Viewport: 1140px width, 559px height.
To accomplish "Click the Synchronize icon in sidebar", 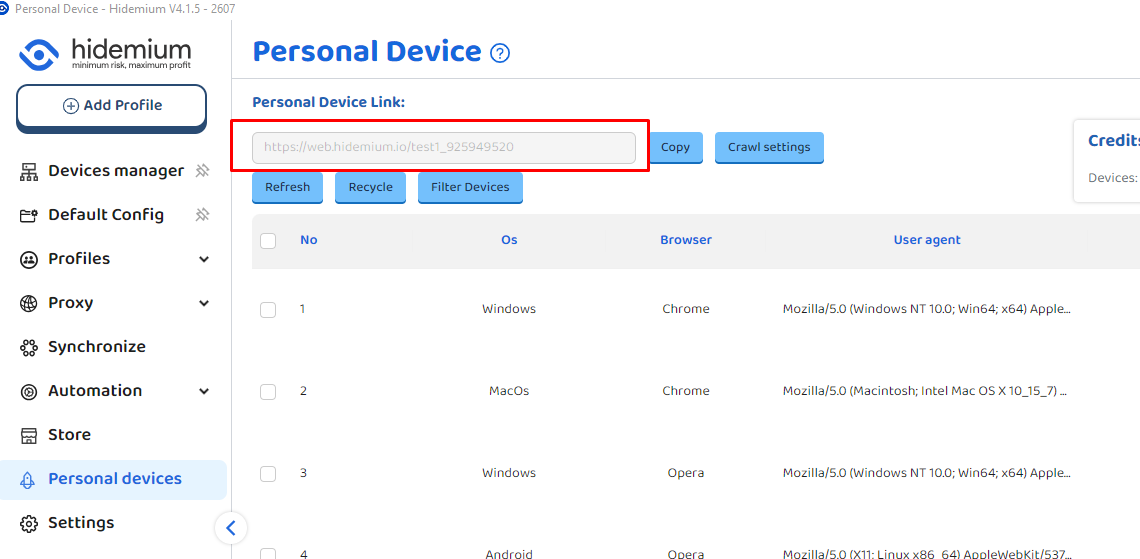I will 29,347.
